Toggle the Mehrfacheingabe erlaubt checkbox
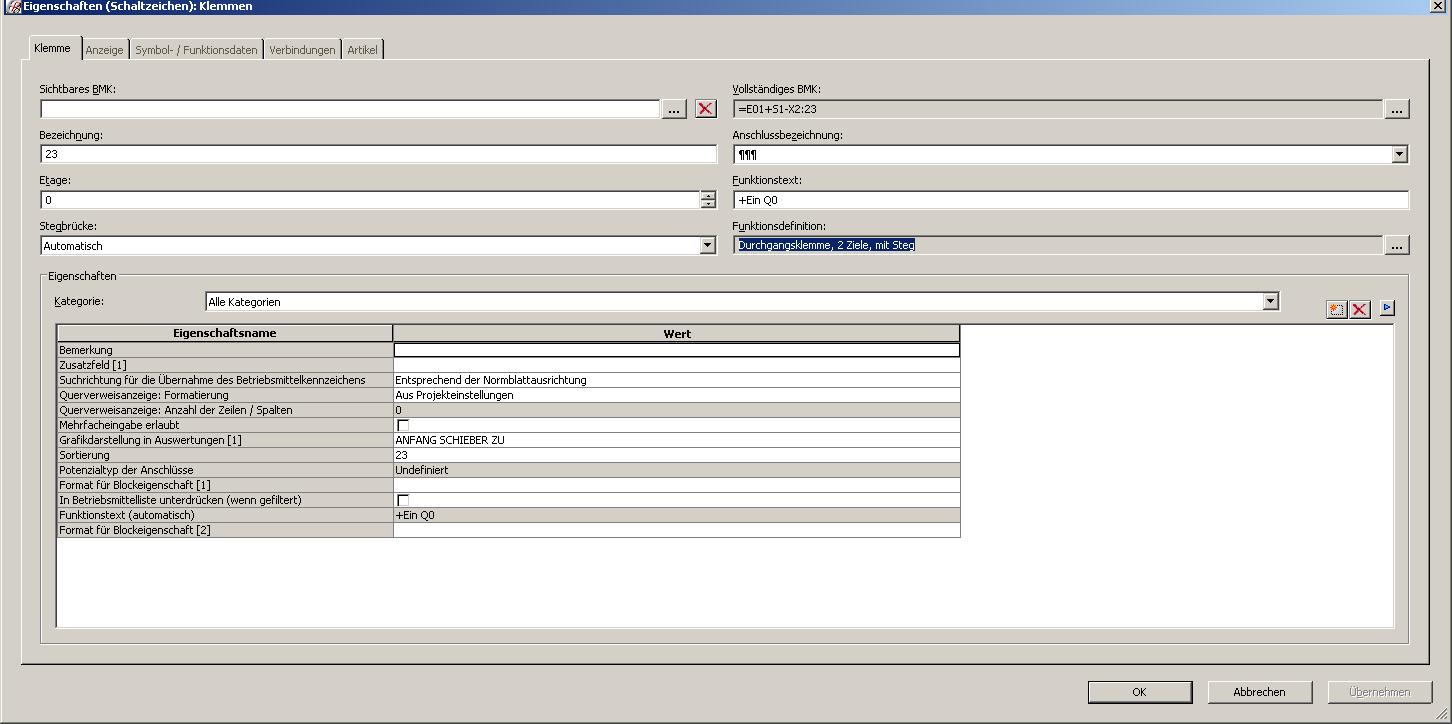 pos(403,425)
